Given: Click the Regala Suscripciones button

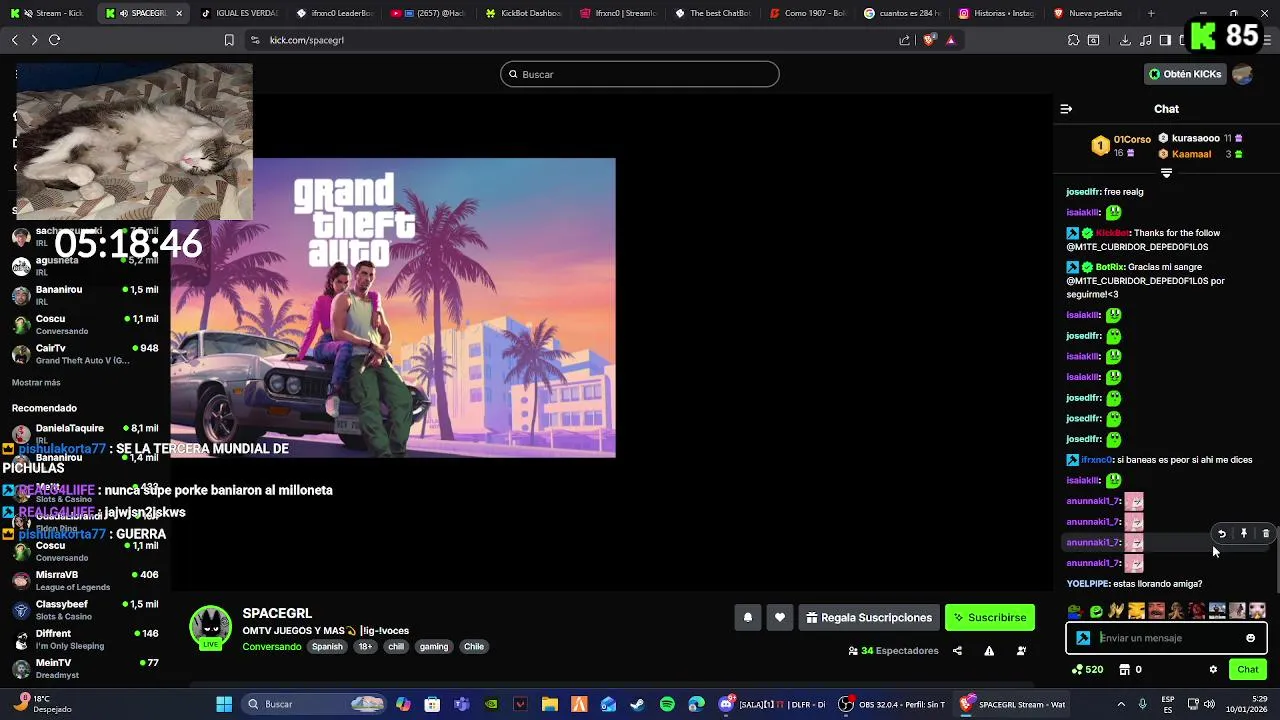Looking at the screenshot, I should [867, 618].
